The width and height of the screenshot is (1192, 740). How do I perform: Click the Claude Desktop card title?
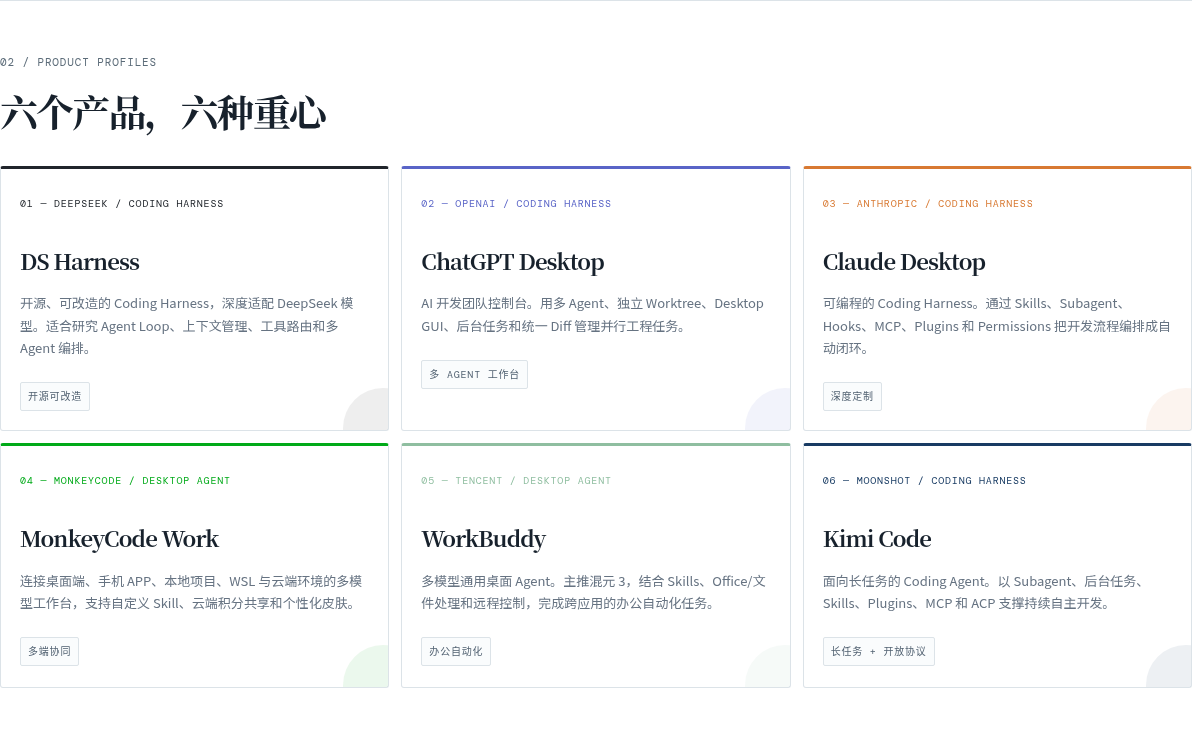904,262
